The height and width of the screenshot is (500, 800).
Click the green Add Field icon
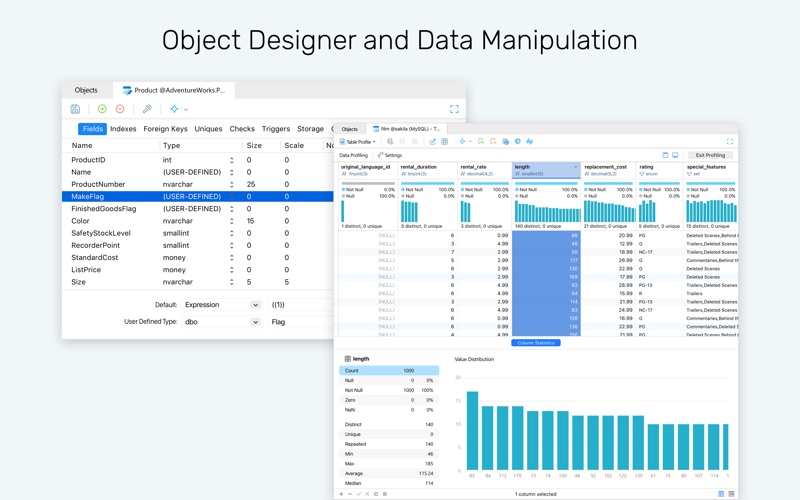(x=102, y=109)
